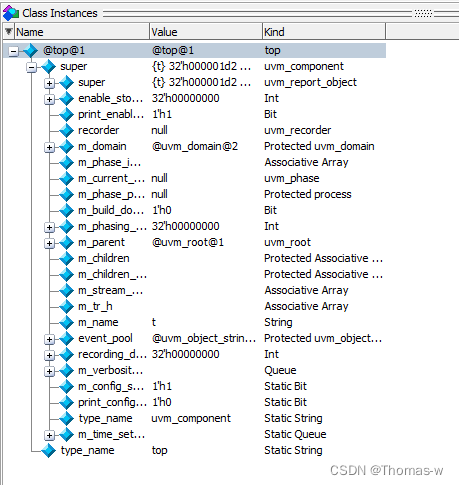Click the diamond icon beside m_phase_i...
The image size is (459, 485).
tap(66, 163)
